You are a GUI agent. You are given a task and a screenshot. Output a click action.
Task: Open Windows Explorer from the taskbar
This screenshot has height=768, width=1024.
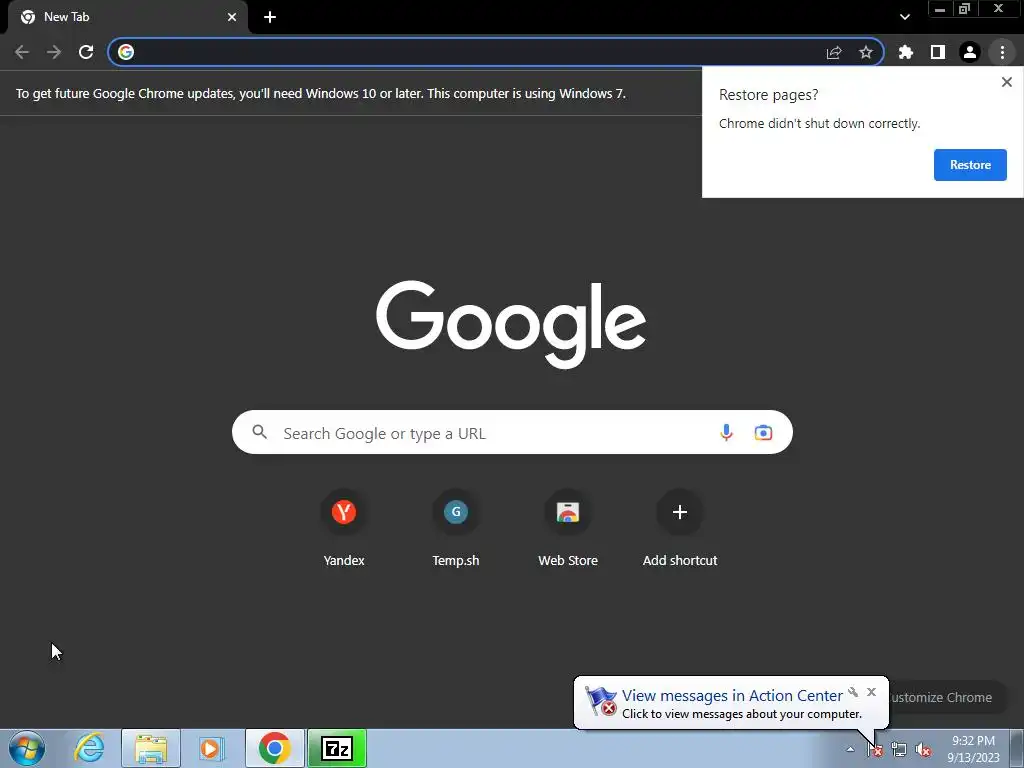[x=151, y=748]
